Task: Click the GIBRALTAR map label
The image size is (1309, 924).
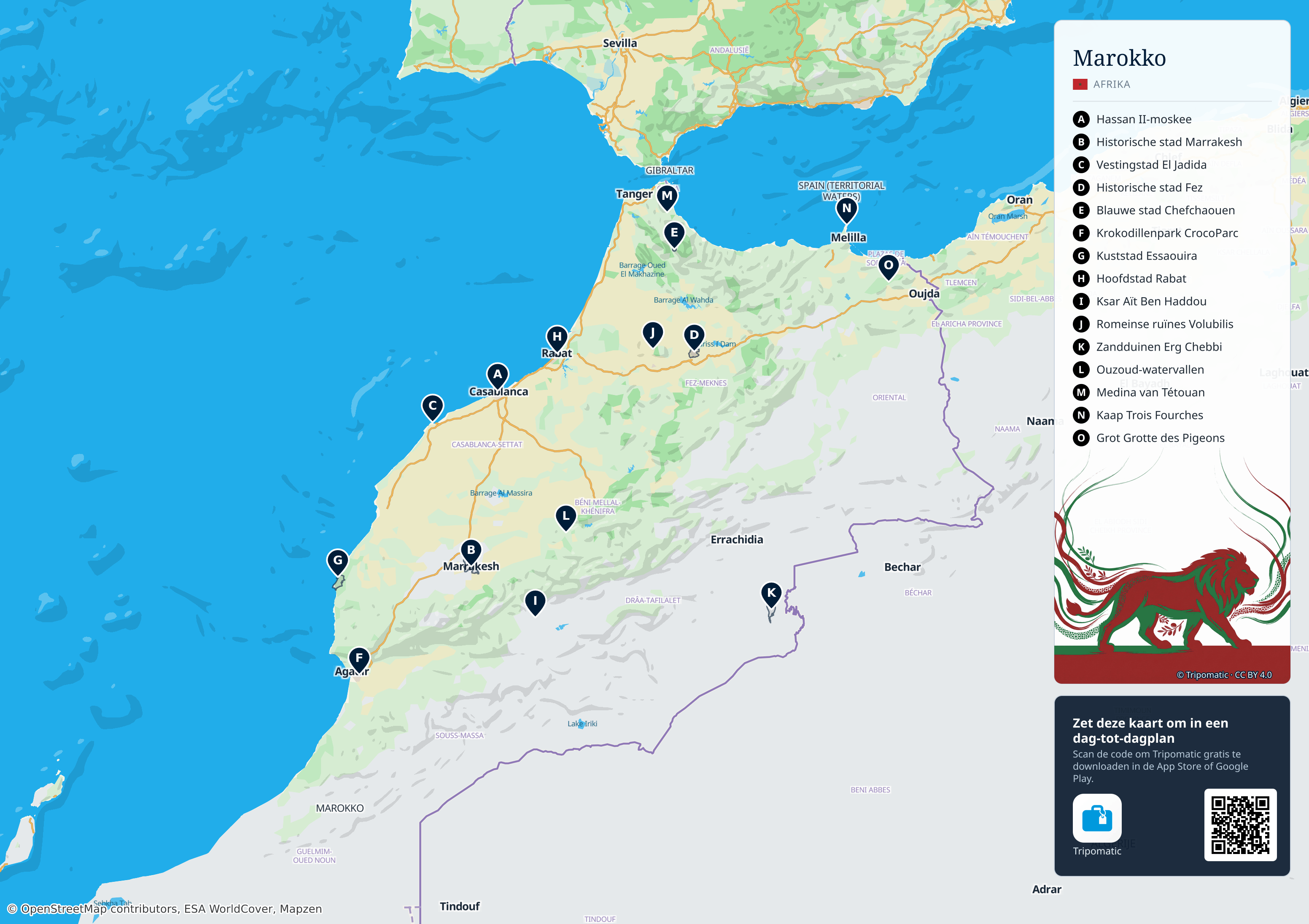Action: pyautogui.click(x=669, y=170)
